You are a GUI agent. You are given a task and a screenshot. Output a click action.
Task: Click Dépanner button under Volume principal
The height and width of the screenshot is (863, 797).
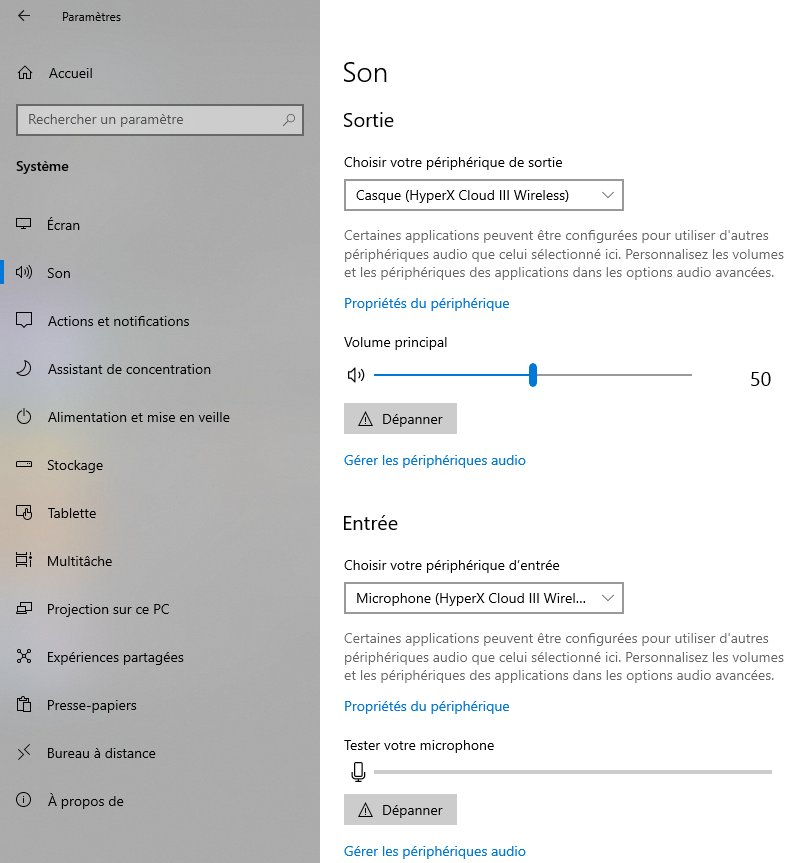pyautogui.click(x=400, y=419)
